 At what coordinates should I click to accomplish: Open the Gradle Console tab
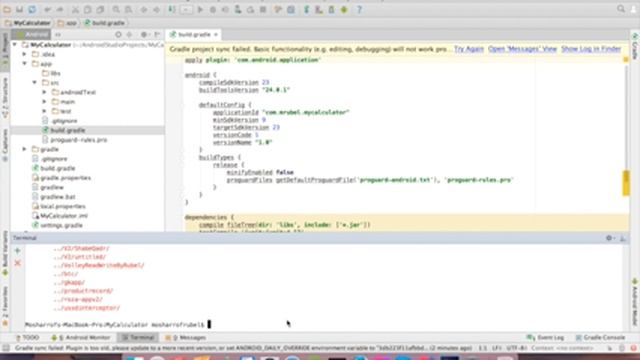(x=600, y=338)
